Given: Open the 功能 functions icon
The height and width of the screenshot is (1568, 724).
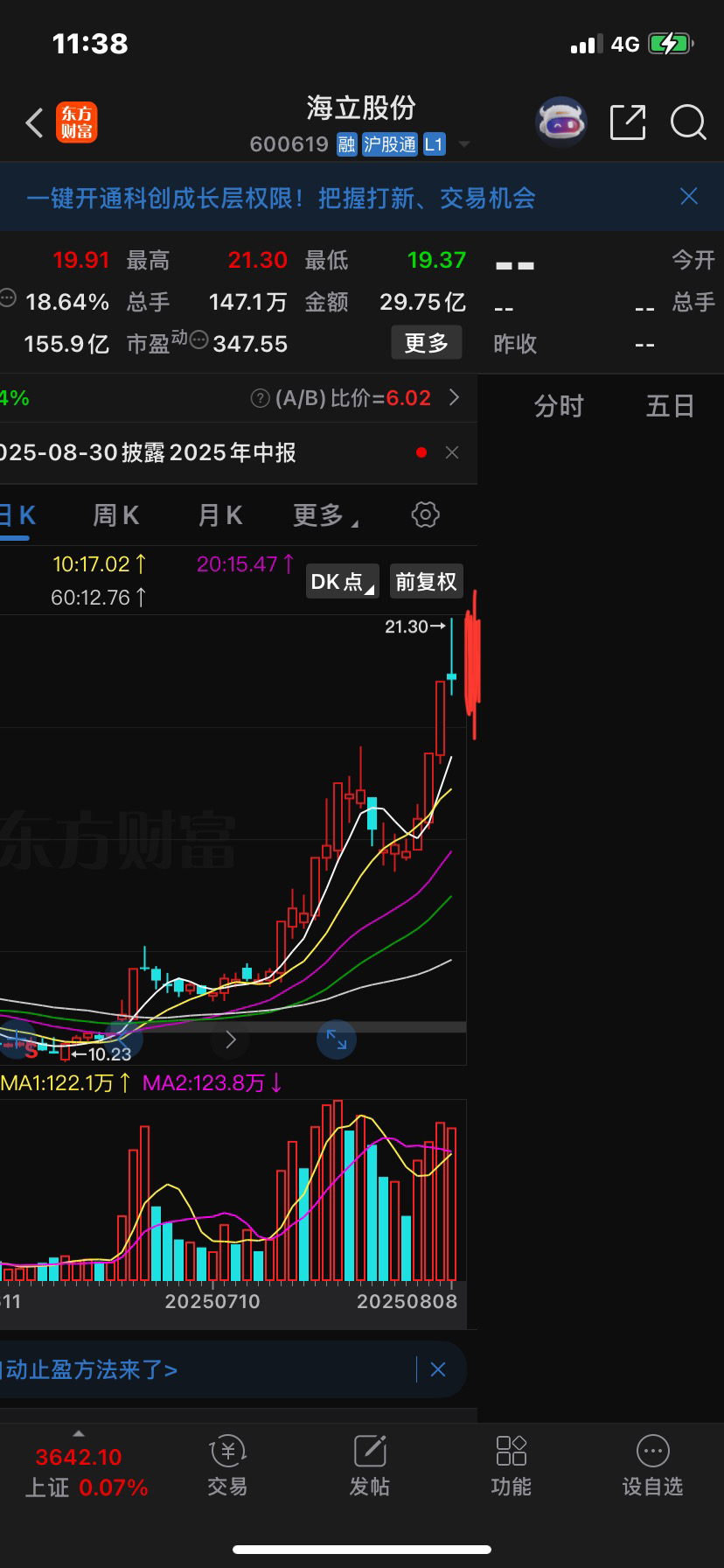Looking at the screenshot, I should (x=512, y=1467).
